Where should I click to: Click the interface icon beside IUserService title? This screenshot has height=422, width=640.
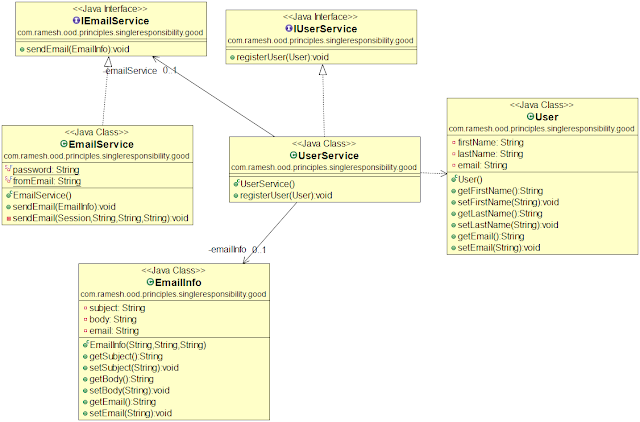click(289, 28)
